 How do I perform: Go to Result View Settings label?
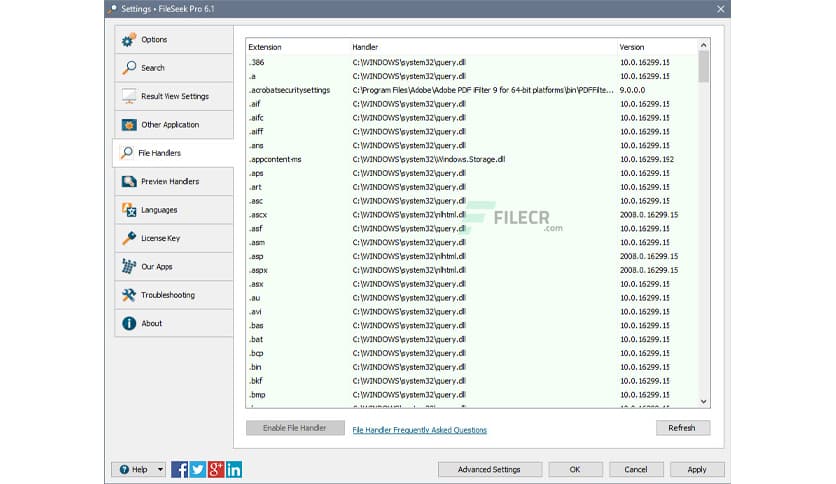pyautogui.click(x=175, y=96)
